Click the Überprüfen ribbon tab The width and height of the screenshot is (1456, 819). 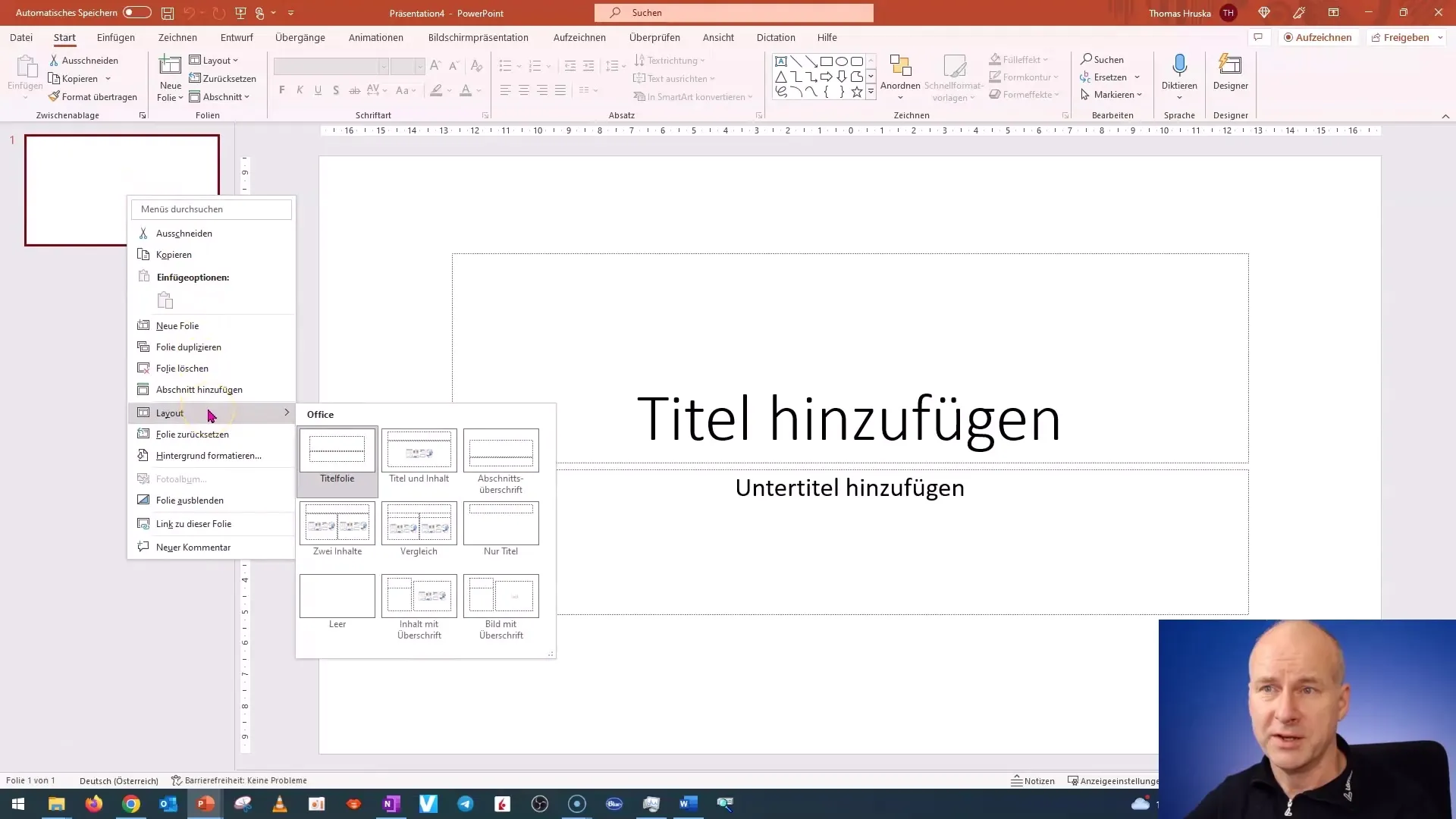coord(655,37)
